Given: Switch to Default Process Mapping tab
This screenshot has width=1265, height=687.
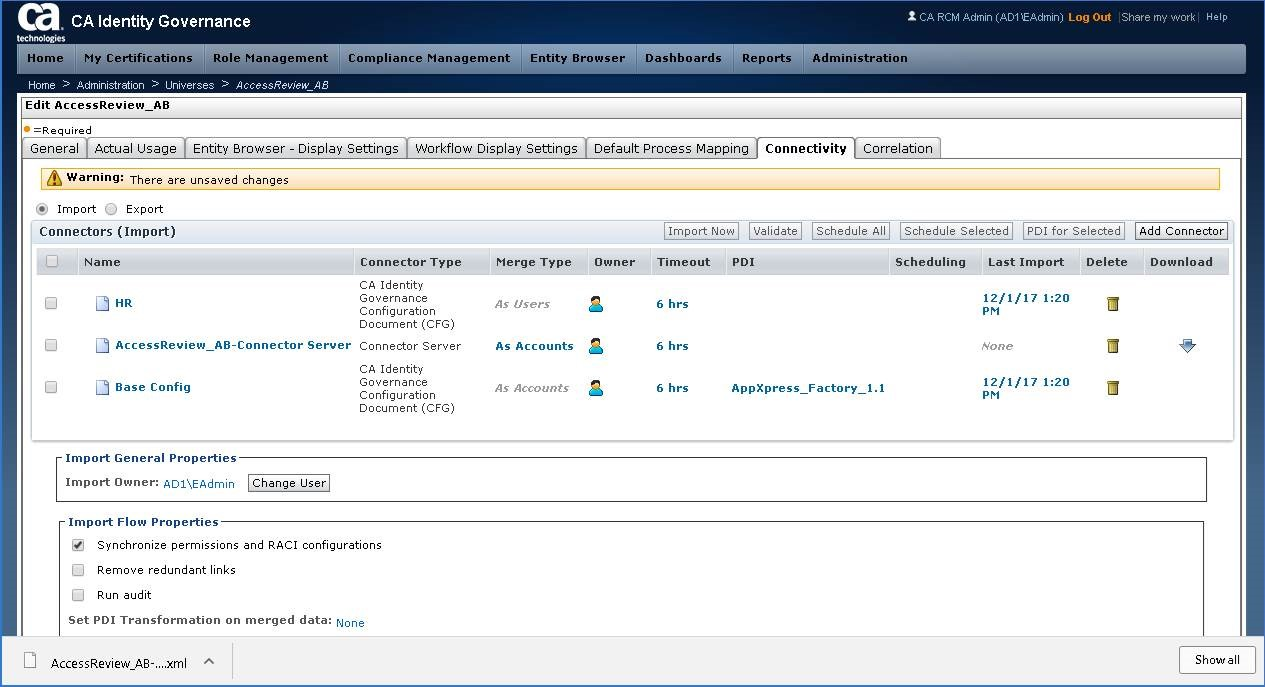Looking at the screenshot, I should 671,148.
